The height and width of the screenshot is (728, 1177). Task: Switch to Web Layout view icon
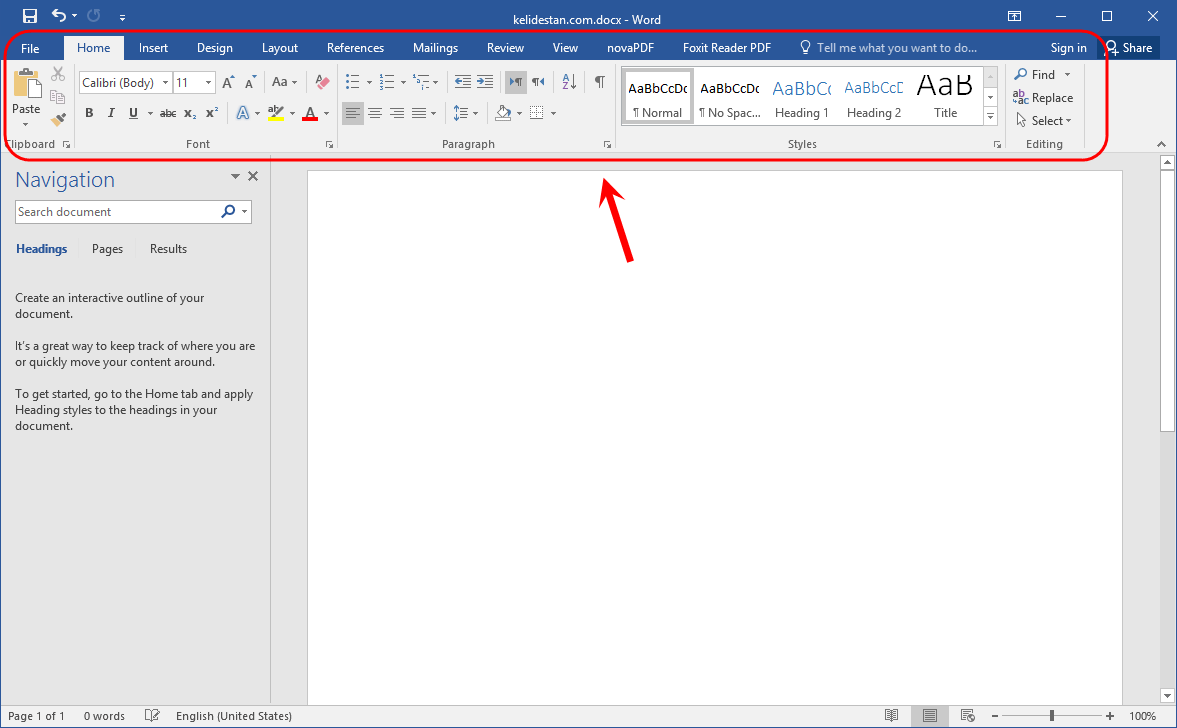[968, 715]
